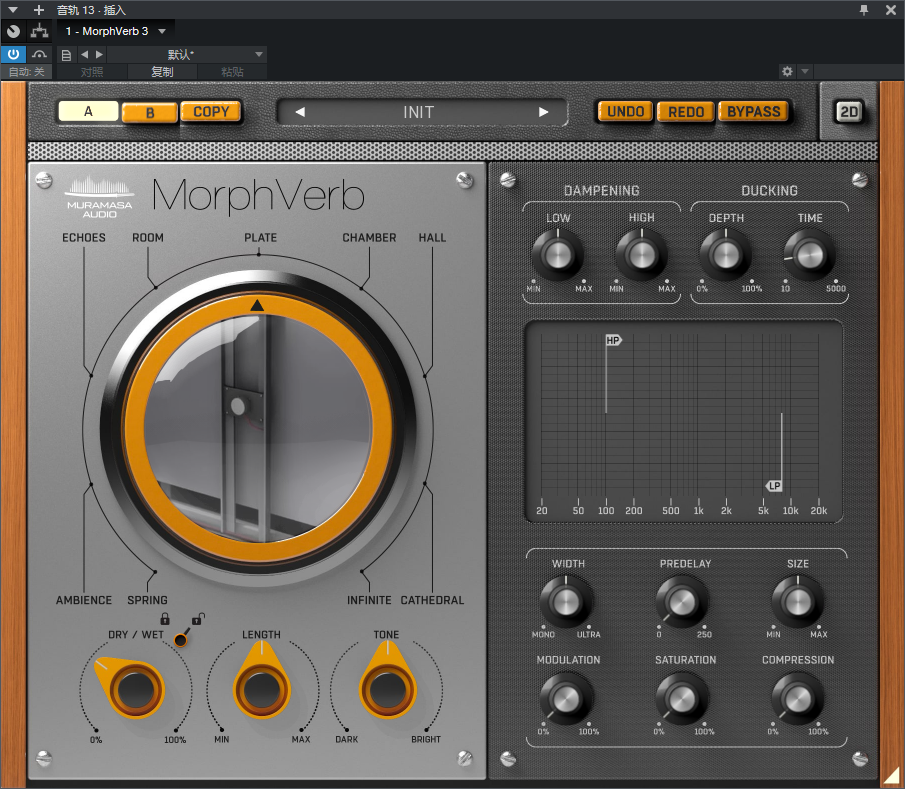Select the INFINITE reverb type
The width and height of the screenshot is (905, 789).
[x=369, y=600]
